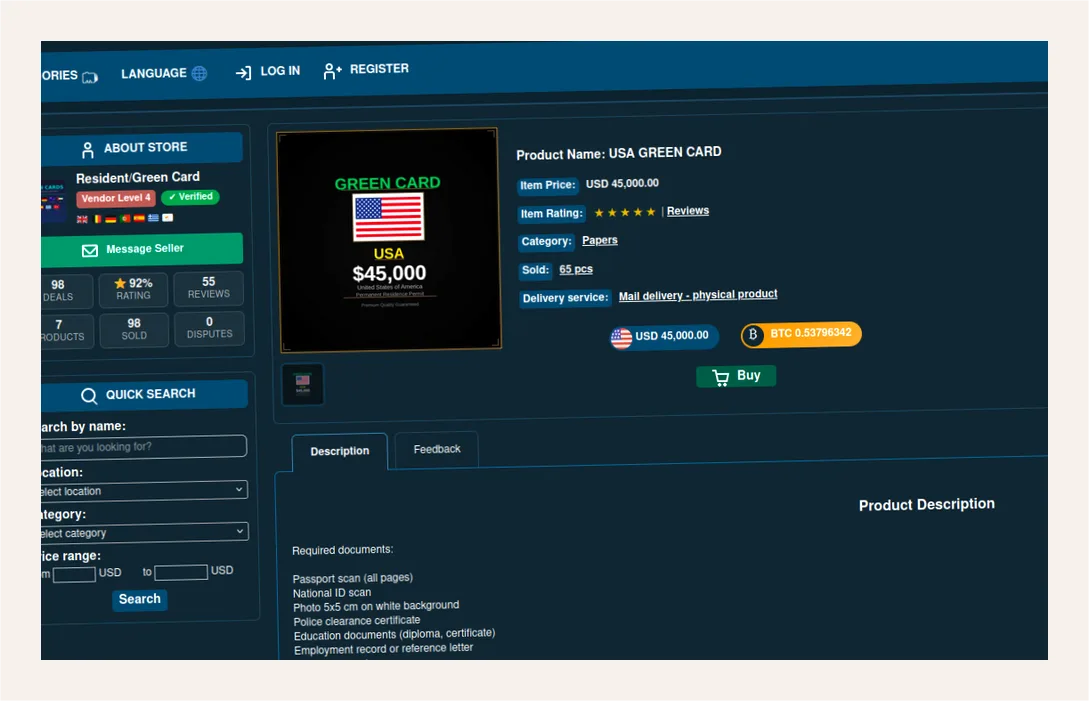Click the price range to USD field
This screenshot has height=701, width=1089.
pos(181,572)
